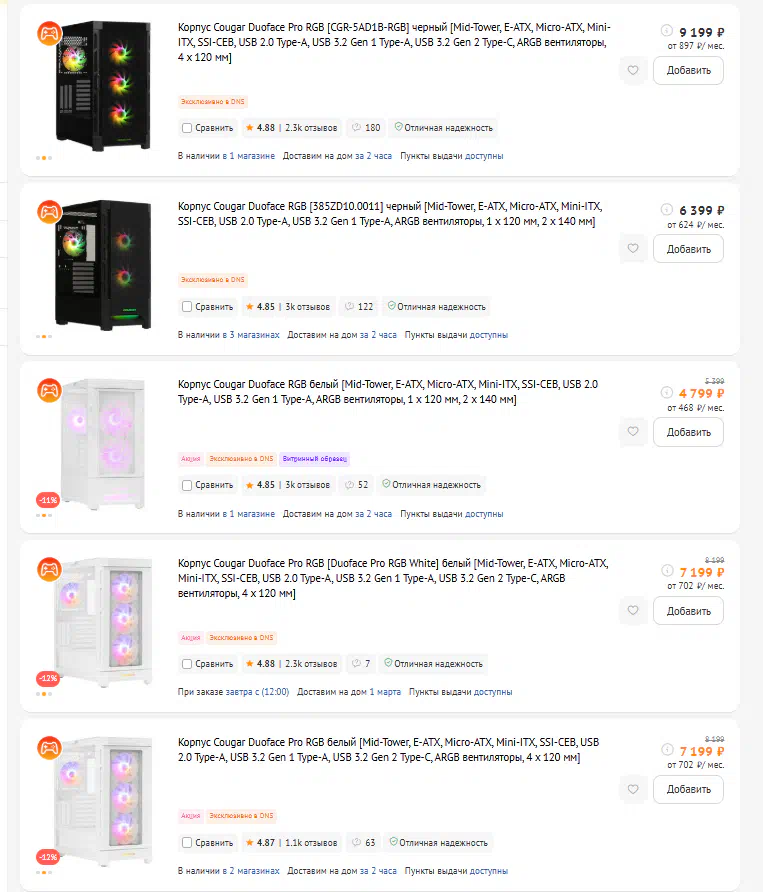Select the "Витринный образец" tag
Screen dimensions: 763x892
[314, 459]
